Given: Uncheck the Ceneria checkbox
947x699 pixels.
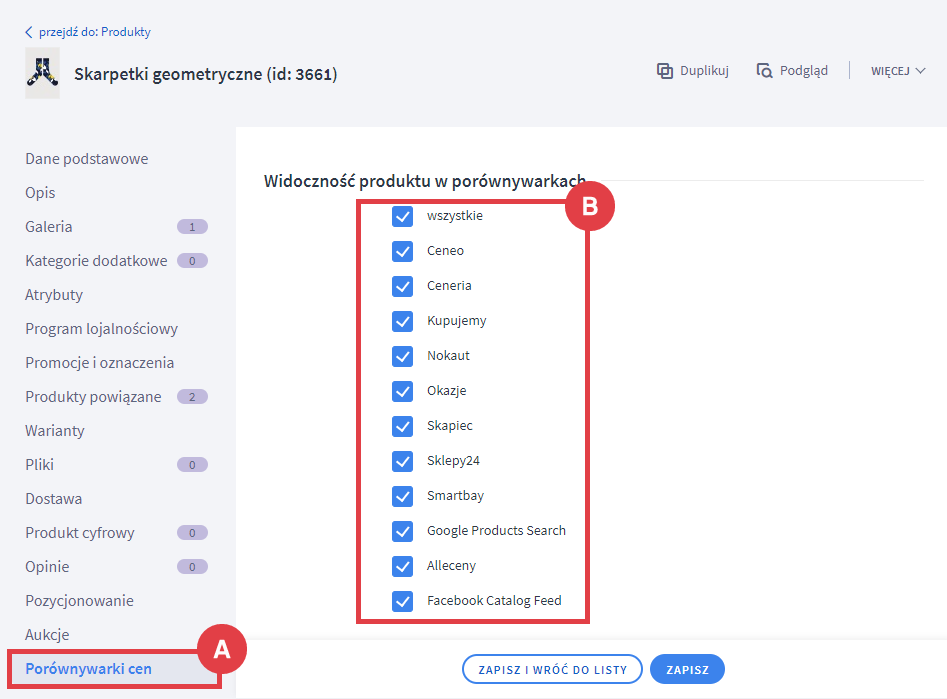Looking at the screenshot, I should tap(402, 286).
